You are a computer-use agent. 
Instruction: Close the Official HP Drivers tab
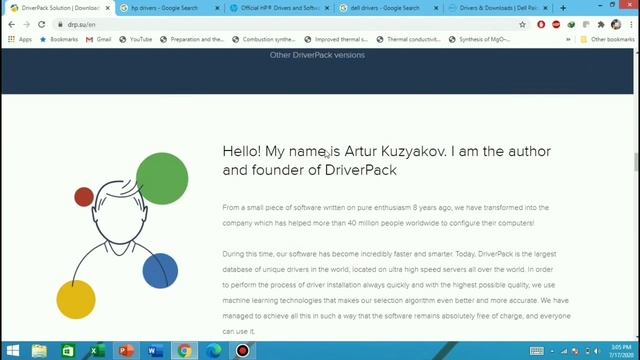tap(327, 8)
